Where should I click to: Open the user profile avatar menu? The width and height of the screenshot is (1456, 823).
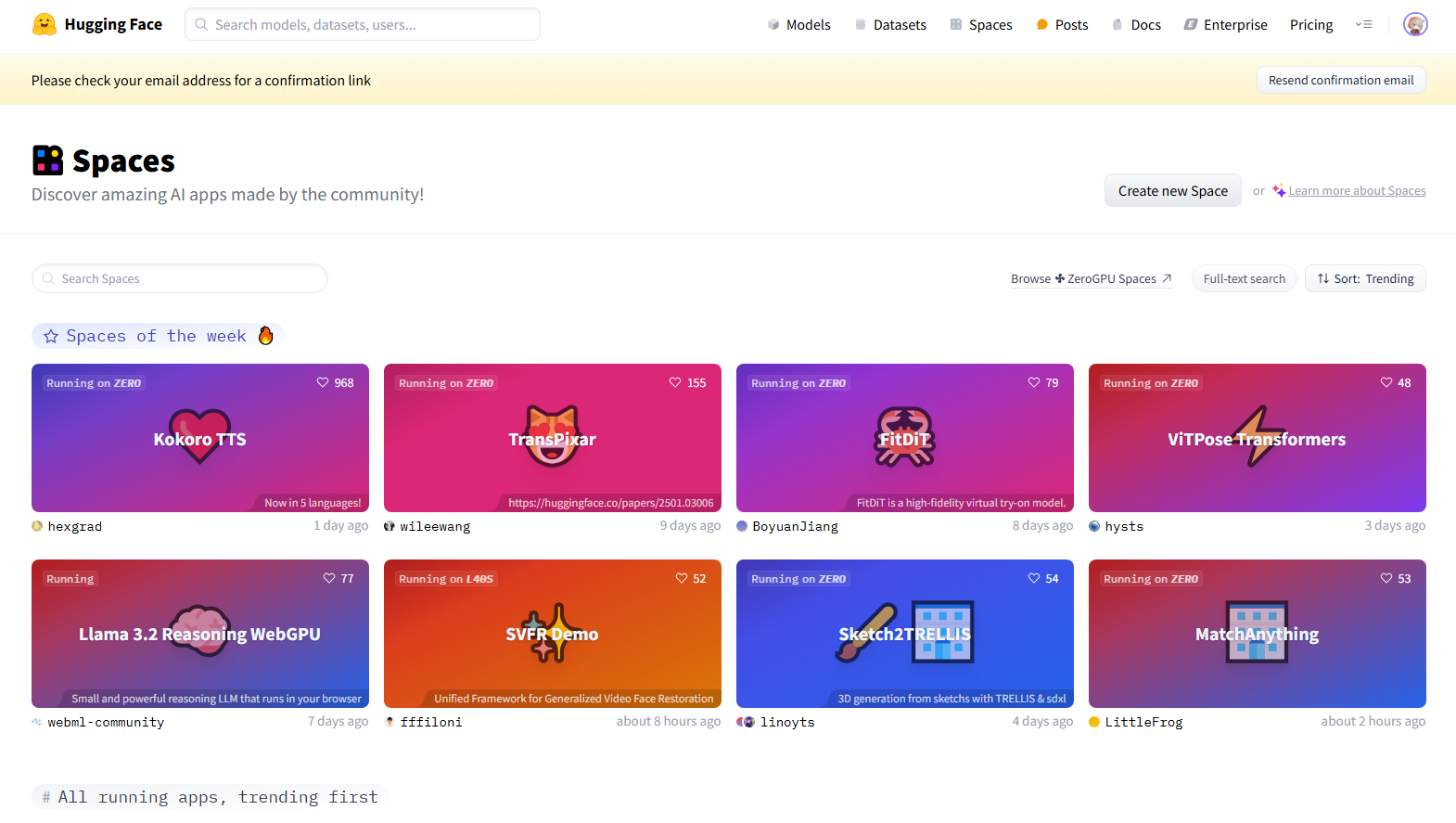pos(1415,24)
